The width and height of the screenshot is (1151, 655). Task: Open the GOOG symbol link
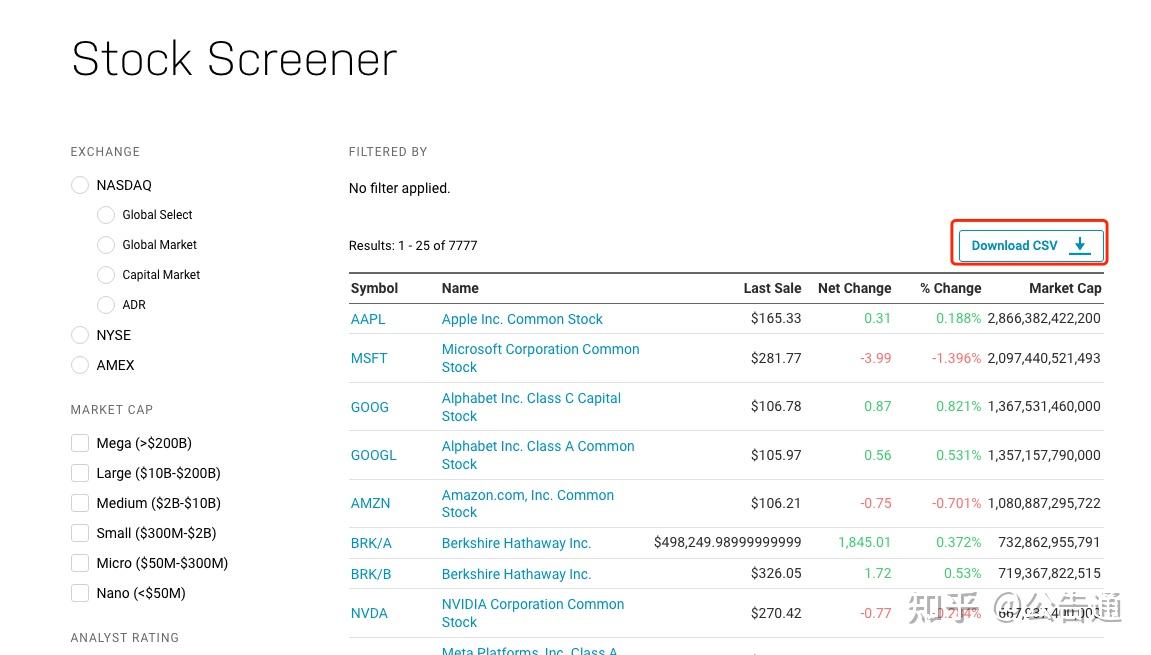click(x=370, y=407)
